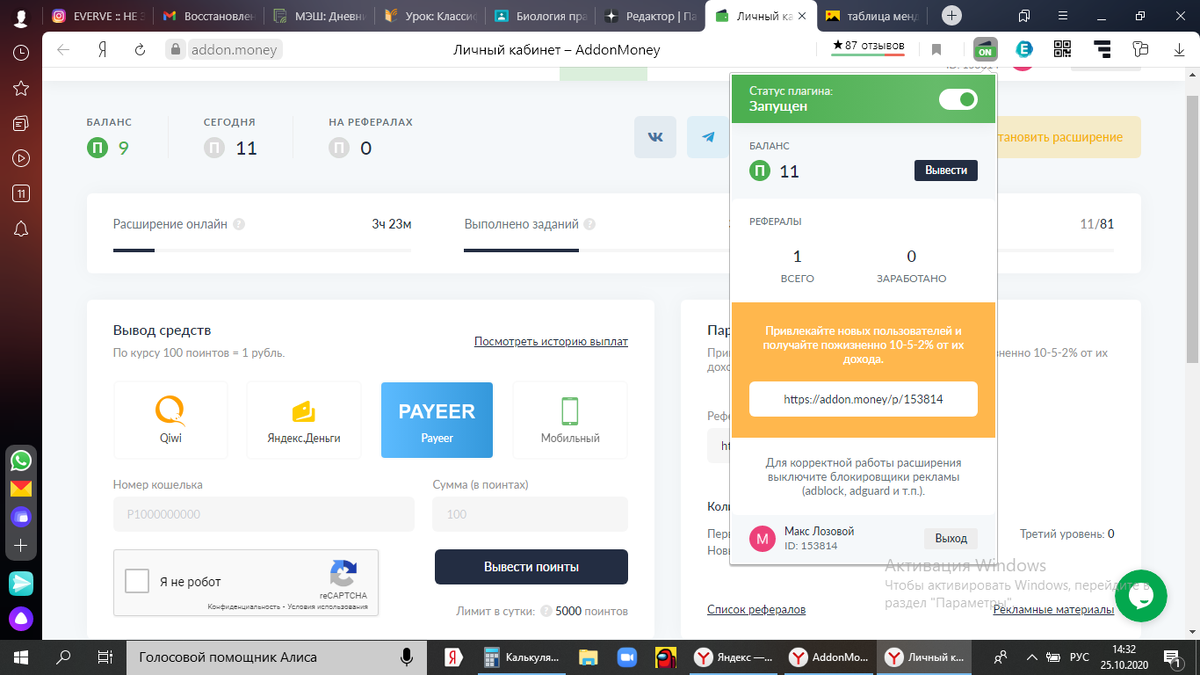The height and width of the screenshot is (675, 1200).
Task: Click the 87 отзывов reviews badge
Action: tap(868, 46)
